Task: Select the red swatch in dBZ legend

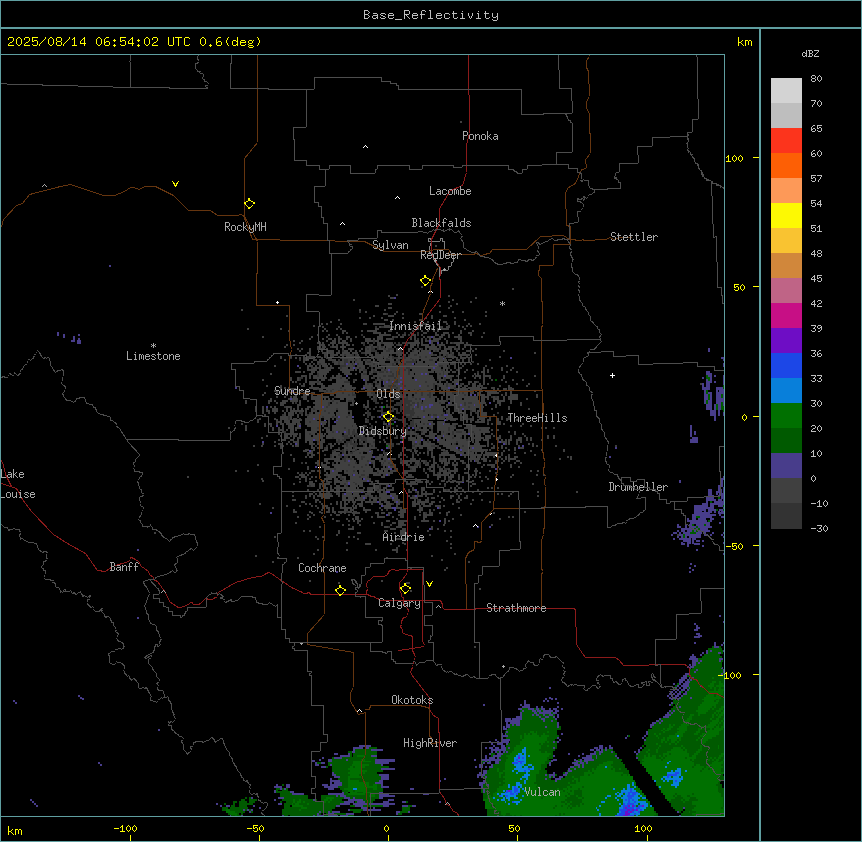Action: (x=786, y=140)
